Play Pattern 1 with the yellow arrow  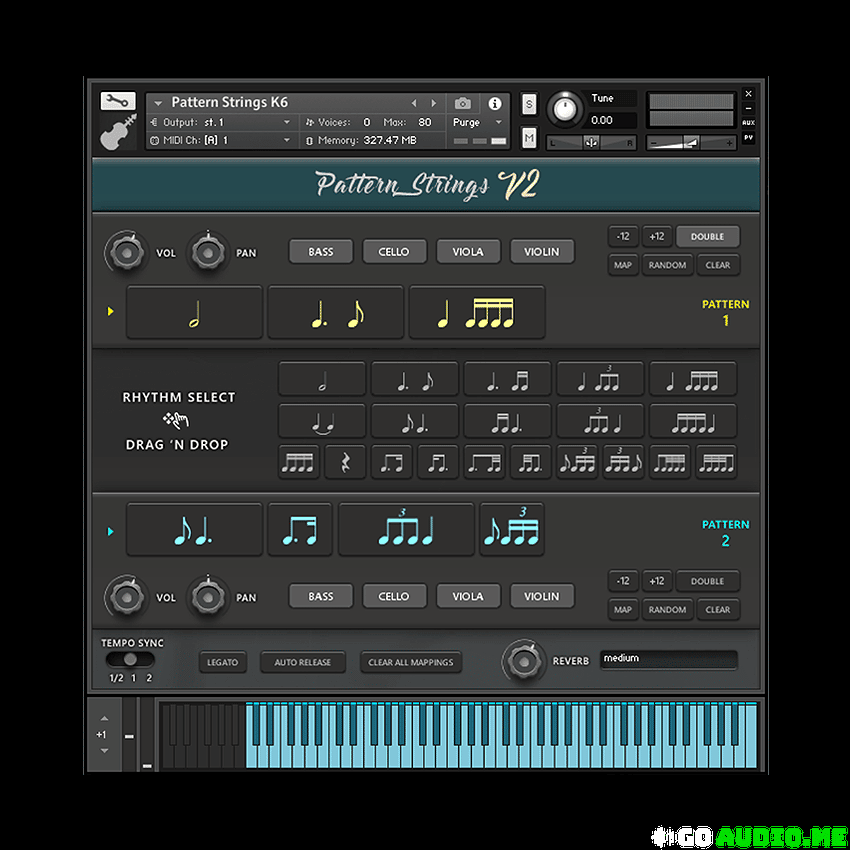pyautogui.click(x=111, y=311)
